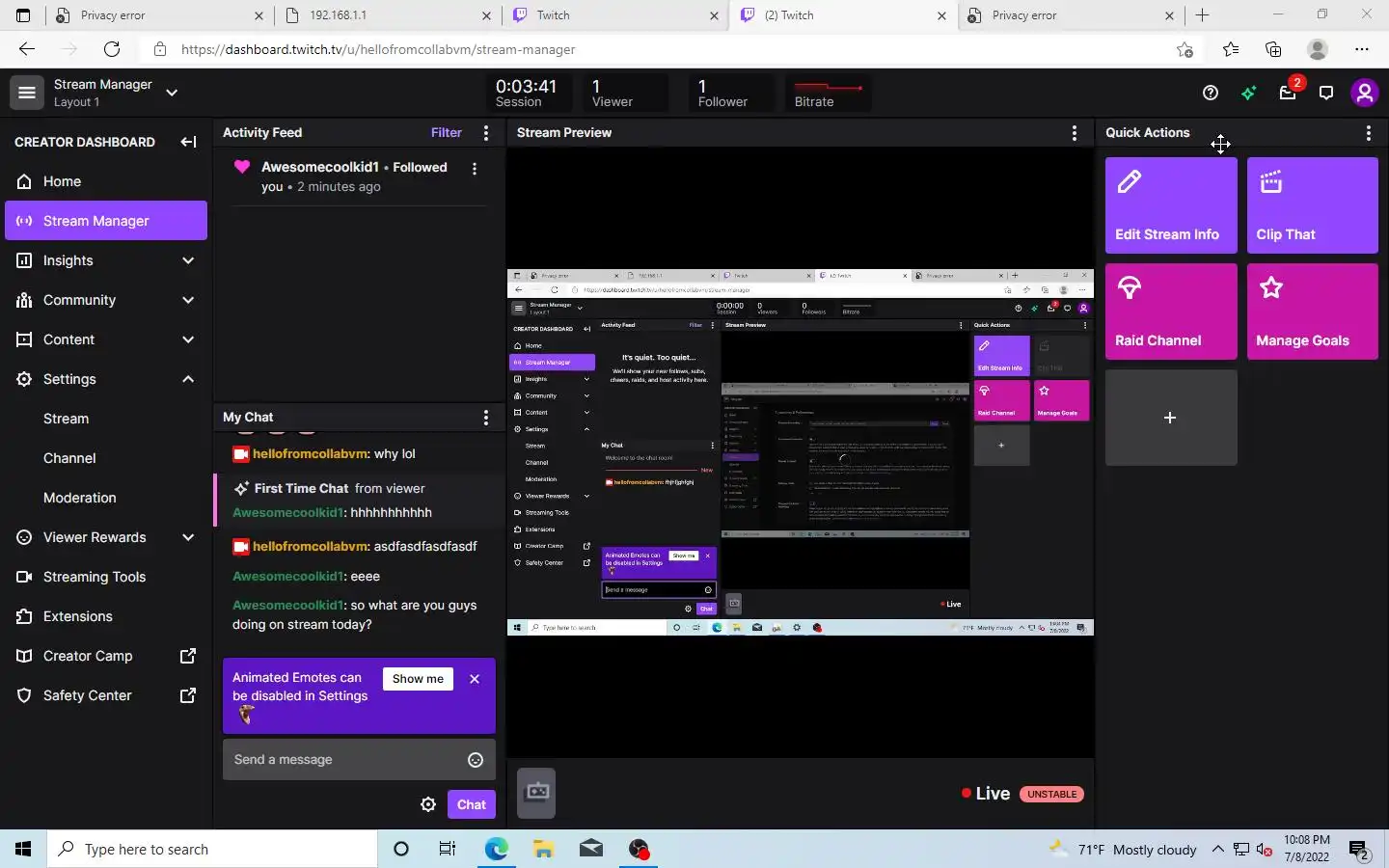This screenshot has width=1389, height=868.
Task: Click the Show me button
Action: (x=418, y=679)
